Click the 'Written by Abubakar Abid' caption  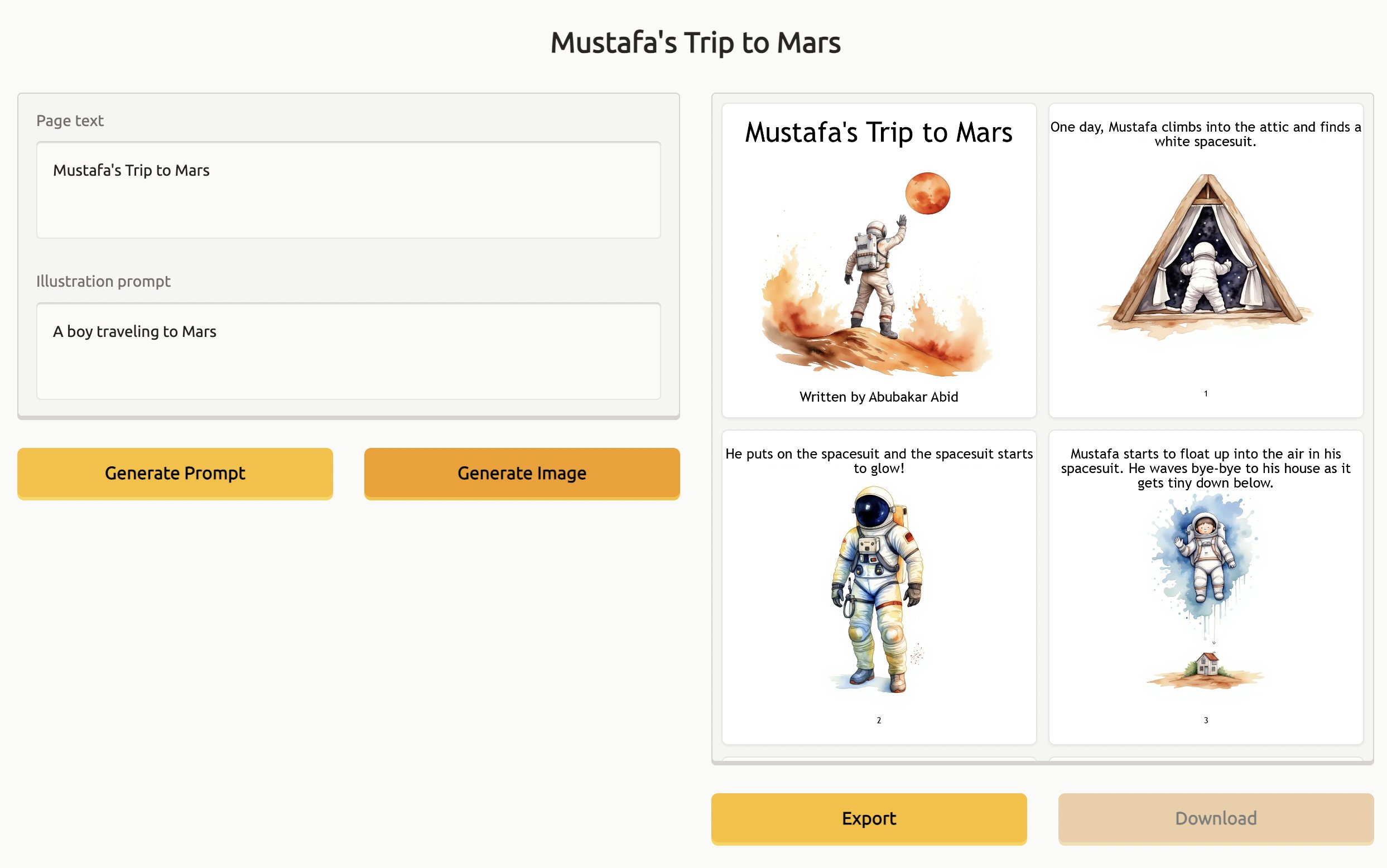(x=878, y=397)
